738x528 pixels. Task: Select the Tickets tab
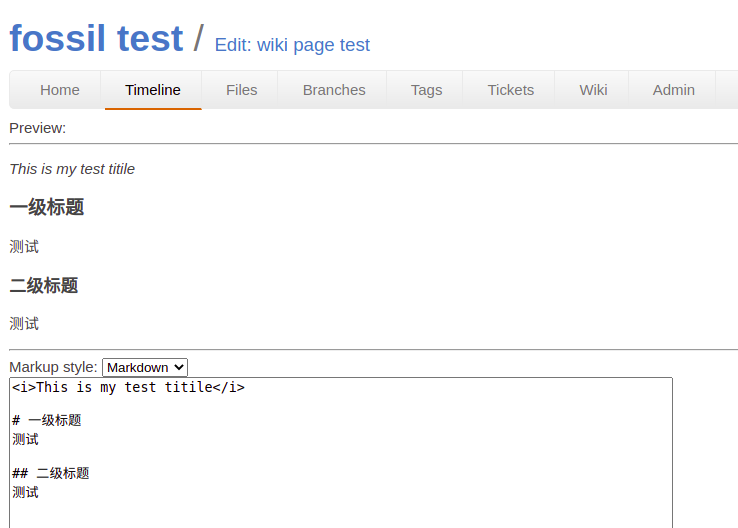click(x=511, y=90)
